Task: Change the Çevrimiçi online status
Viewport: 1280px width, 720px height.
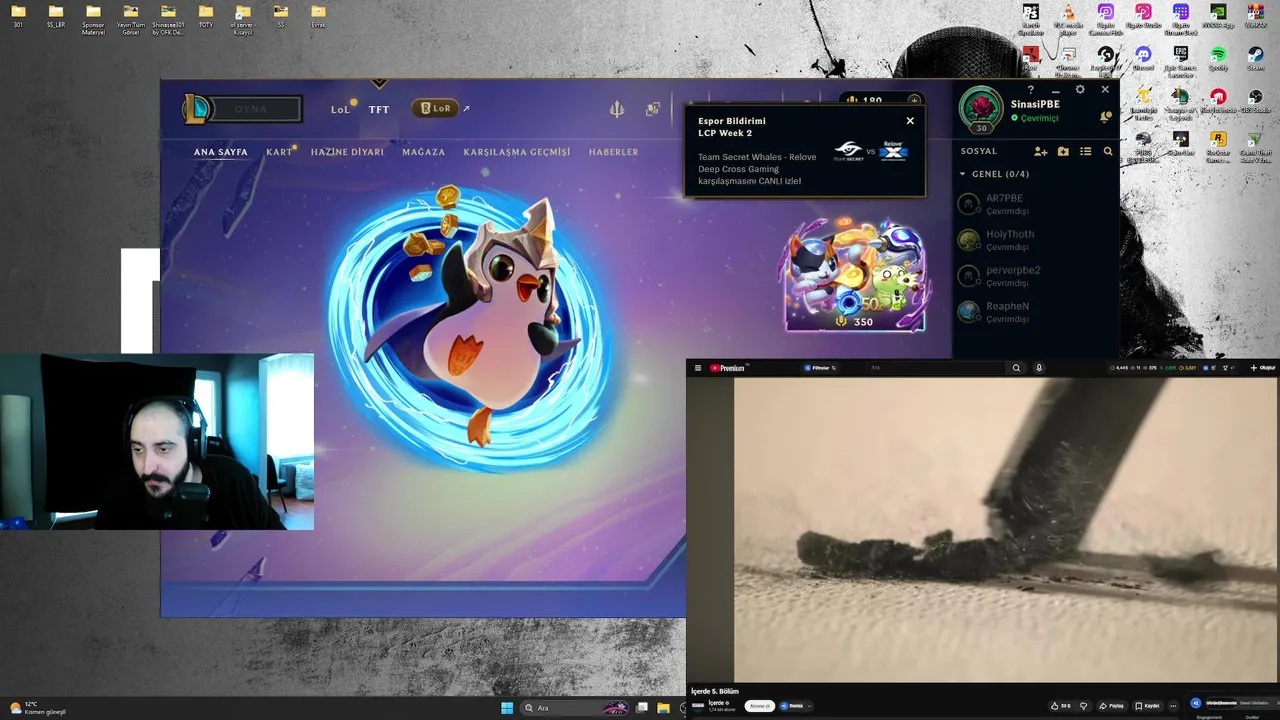Action: pyautogui.click(x=1034, y=118)
